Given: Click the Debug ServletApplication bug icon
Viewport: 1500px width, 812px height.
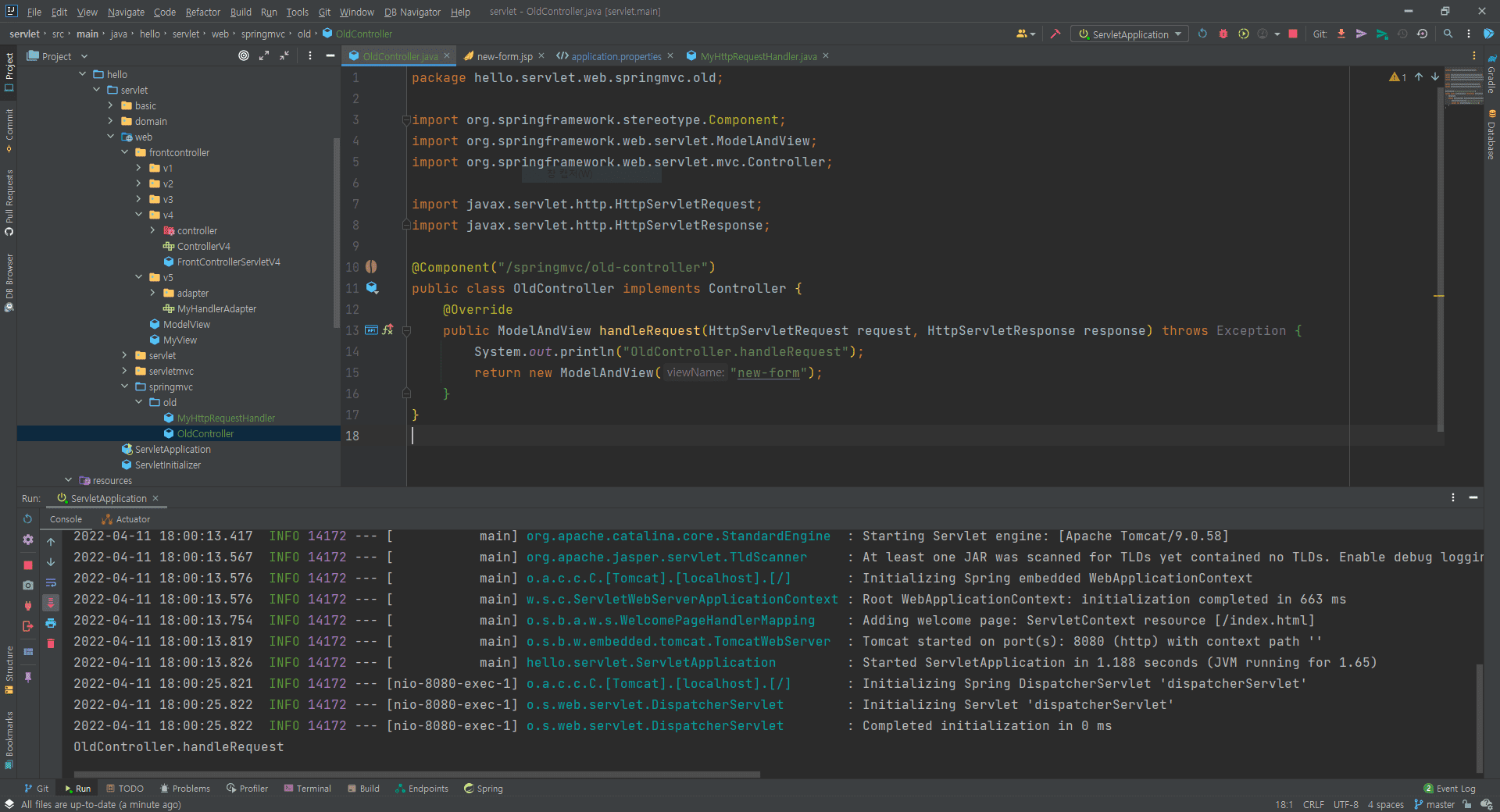Looking at the screenshot, I should click(x=1223, y=34).
